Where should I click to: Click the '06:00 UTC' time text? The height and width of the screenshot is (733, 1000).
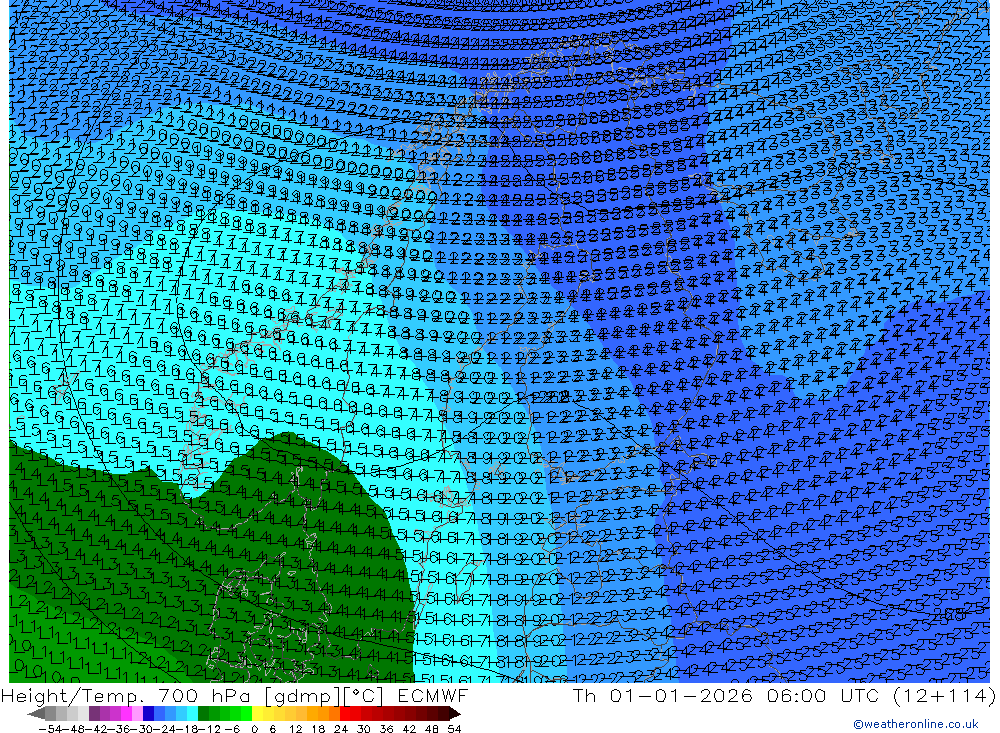[x=823, y=695]
